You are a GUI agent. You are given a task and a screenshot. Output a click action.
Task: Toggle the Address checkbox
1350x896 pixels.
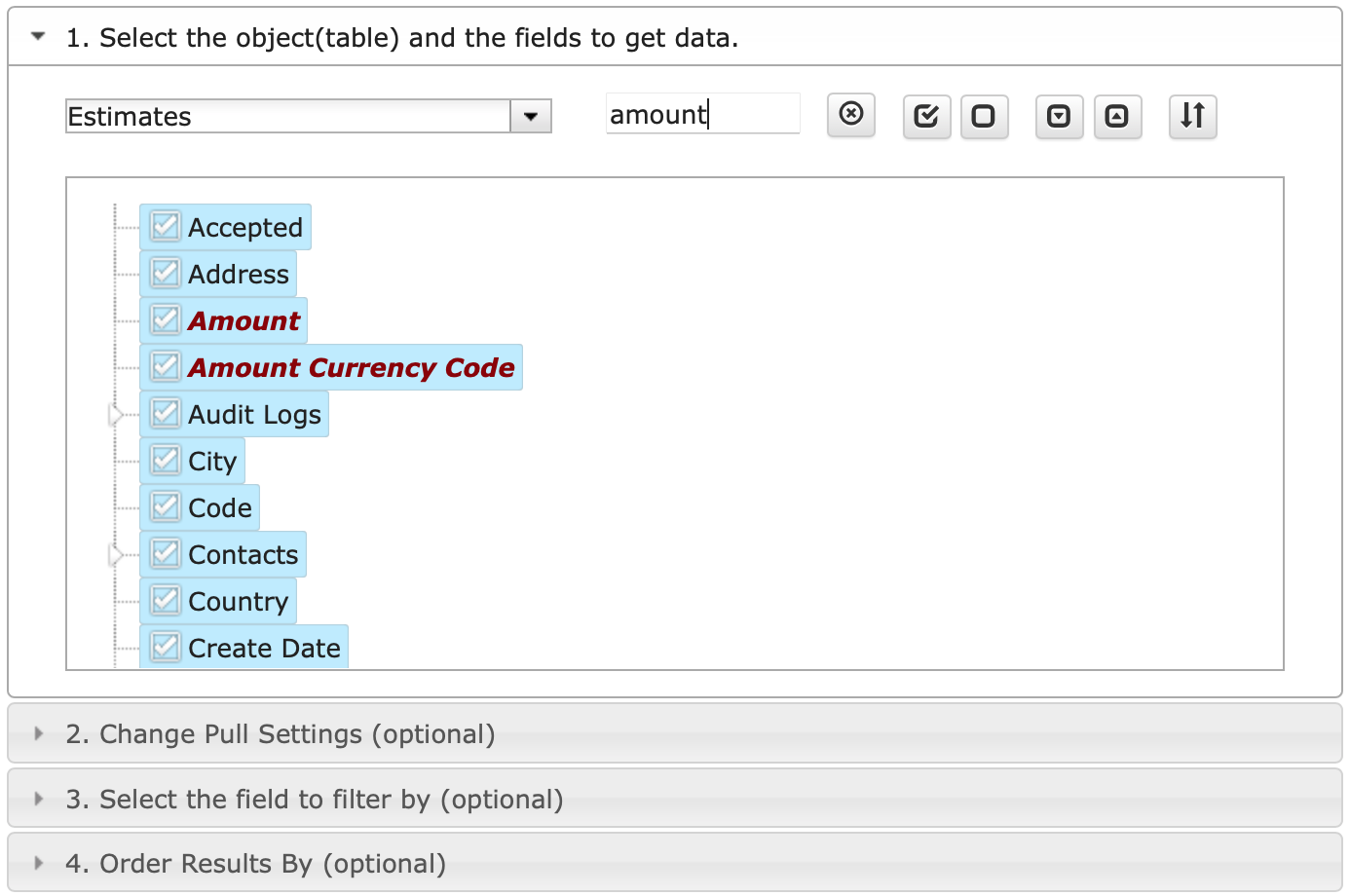[x=166, y=273]
